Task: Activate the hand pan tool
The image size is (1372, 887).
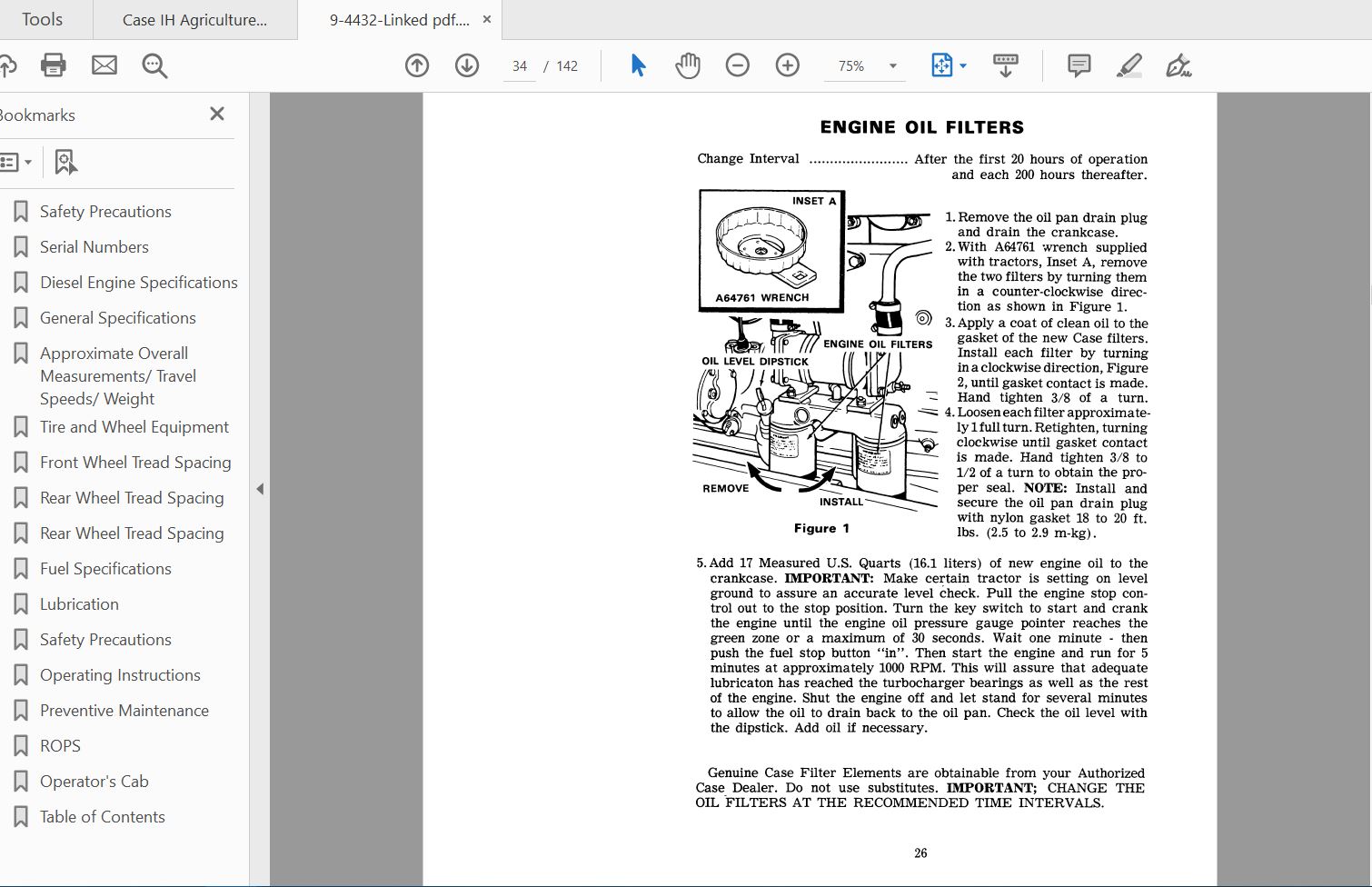Action: coord(688,65)
